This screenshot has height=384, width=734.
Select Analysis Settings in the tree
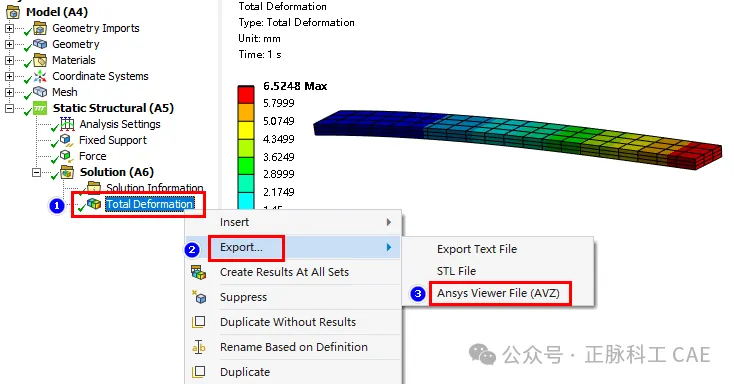120,124
